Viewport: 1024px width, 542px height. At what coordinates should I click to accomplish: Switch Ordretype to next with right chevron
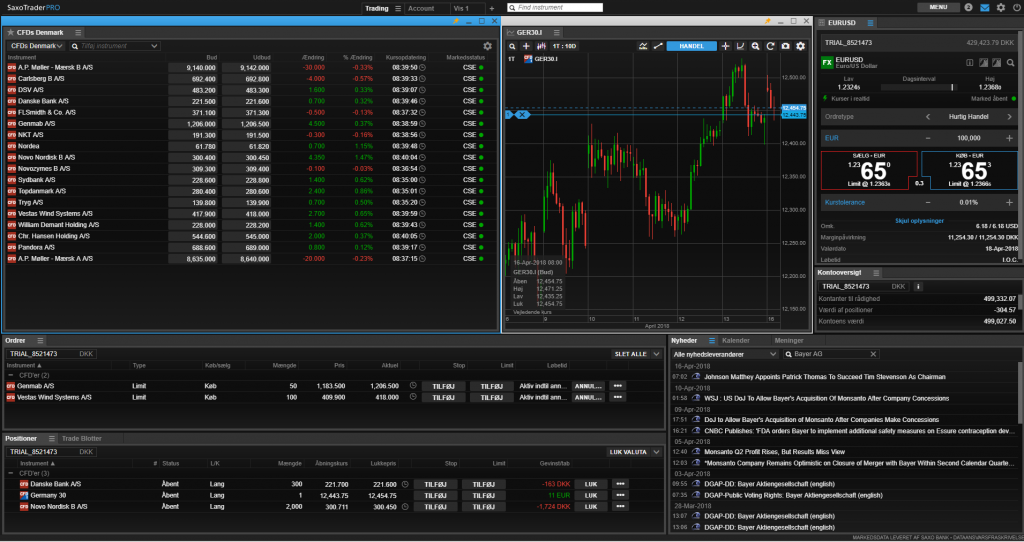coord(1009,117)
